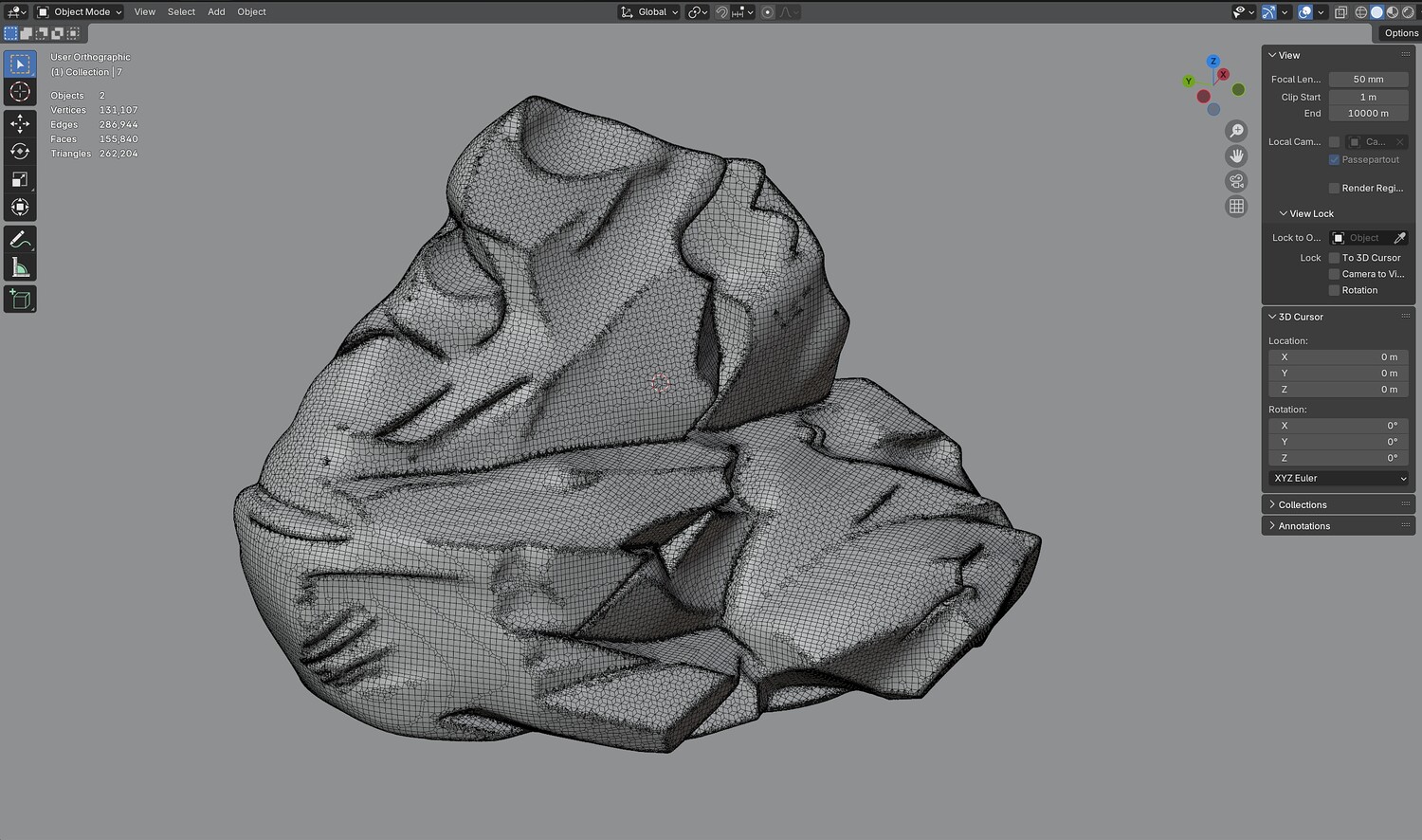Image resolution: width=1422 pixels, height=840 pixels.
Task: Toggle the camera view button
Action: [x=1236, y=181]
